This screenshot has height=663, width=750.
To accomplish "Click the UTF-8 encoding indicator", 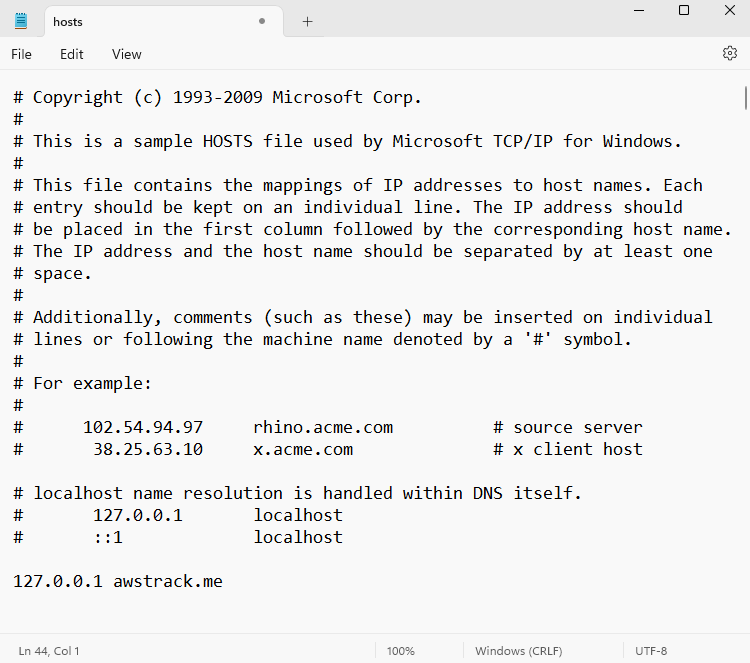I will (x=651, y=651).
